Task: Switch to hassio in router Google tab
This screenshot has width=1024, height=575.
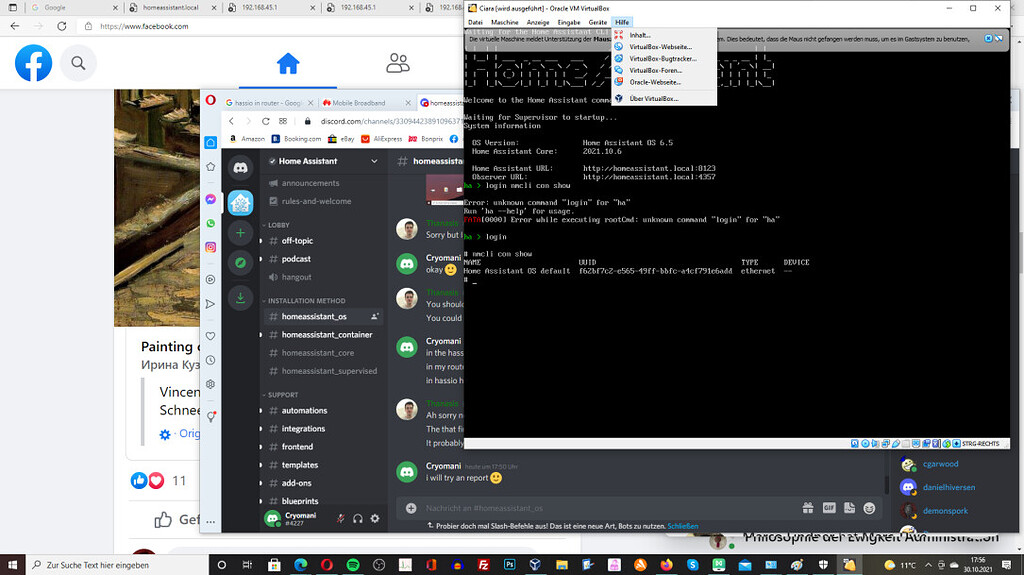Action: pos(268,103)
